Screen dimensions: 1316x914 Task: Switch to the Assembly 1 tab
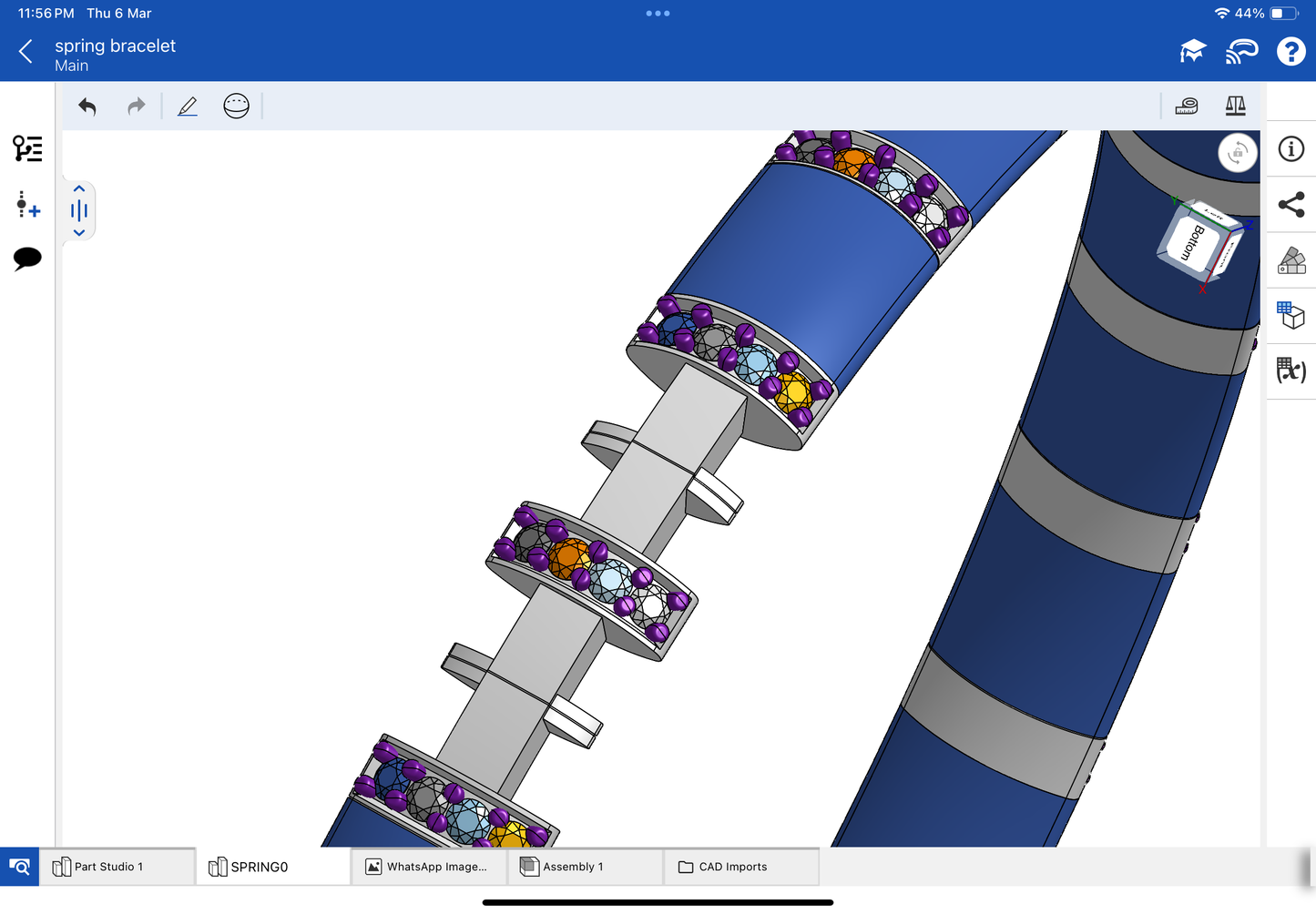pos(573,867)
